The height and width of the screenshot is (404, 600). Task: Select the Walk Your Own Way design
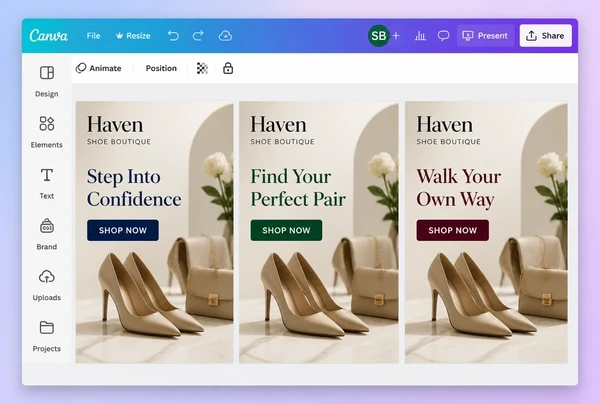click(x=486, y=232)
